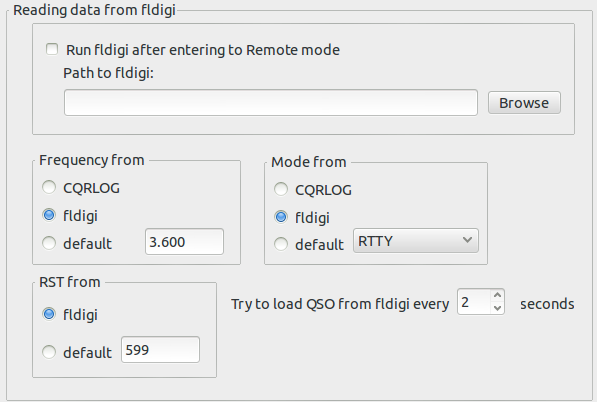Increase the QSO load interval seconds
The image size is (597, 402).
coord(497,295)
